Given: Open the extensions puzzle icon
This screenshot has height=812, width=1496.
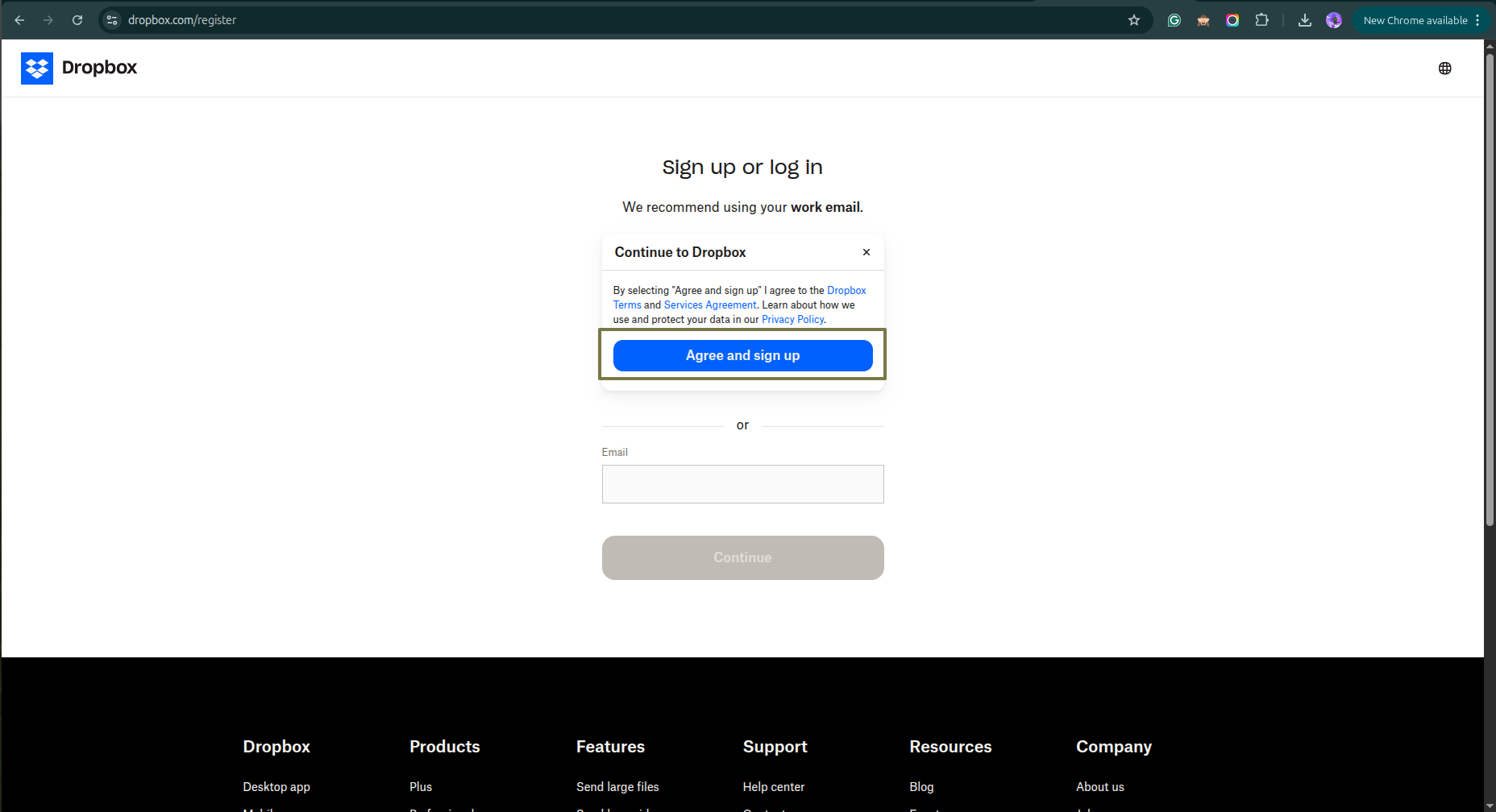Looking at the screenshot, I should click(x=1261, y=20).
